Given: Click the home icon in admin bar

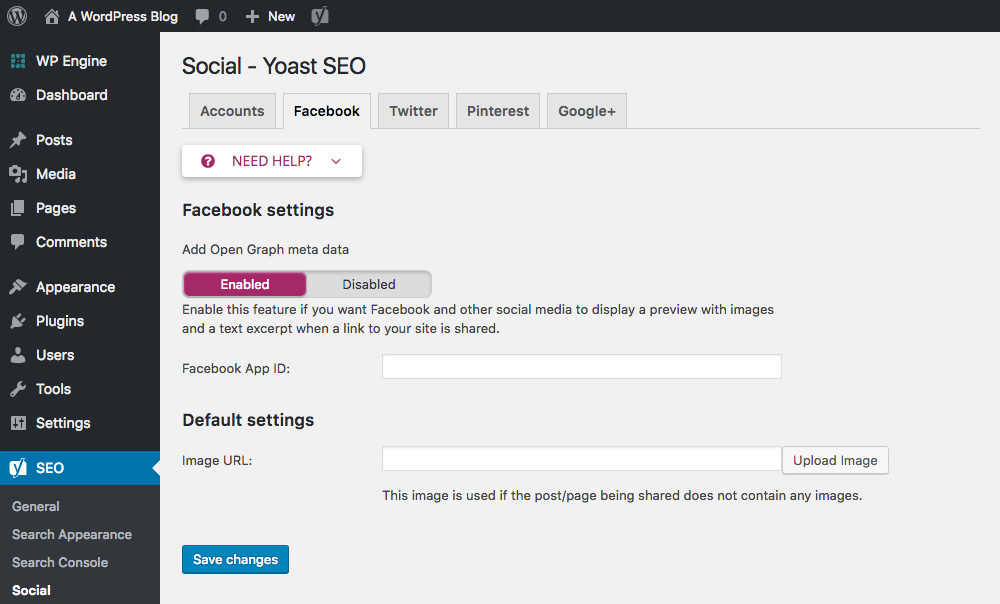Looking at the screenshot, I should pyautogui.click(x=52, y=17).
